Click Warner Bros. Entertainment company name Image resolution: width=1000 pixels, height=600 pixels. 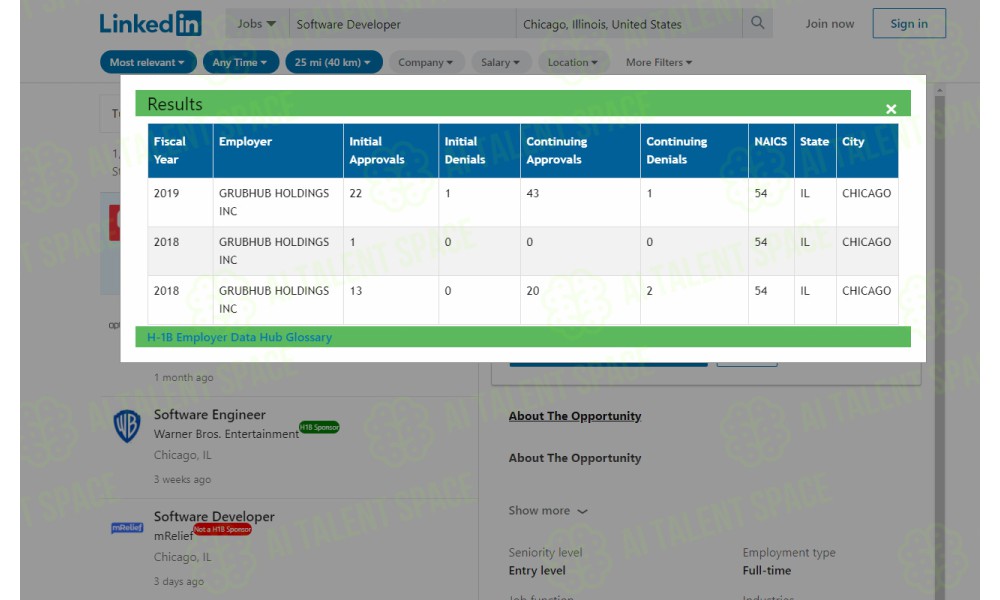[x=226, y=434]
